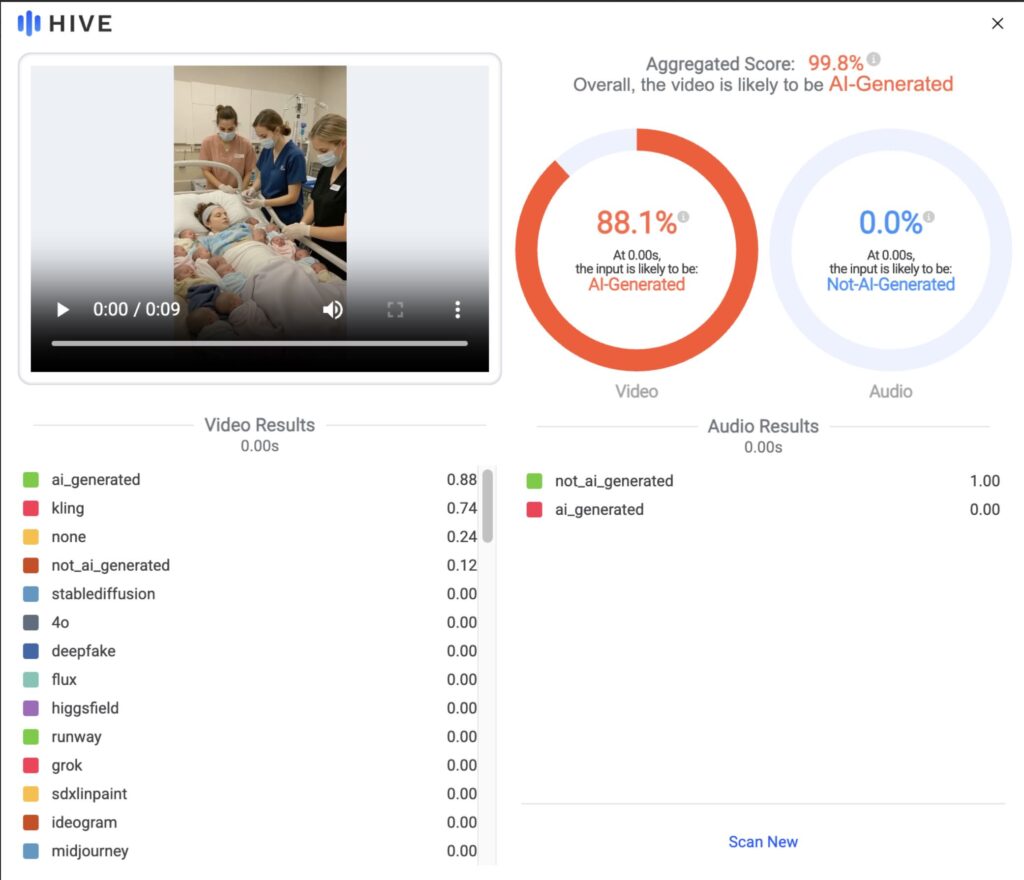Click audio not_ai_generated green swatch
This screenshot has height=880, width=1024.
(x=534, y=481)
